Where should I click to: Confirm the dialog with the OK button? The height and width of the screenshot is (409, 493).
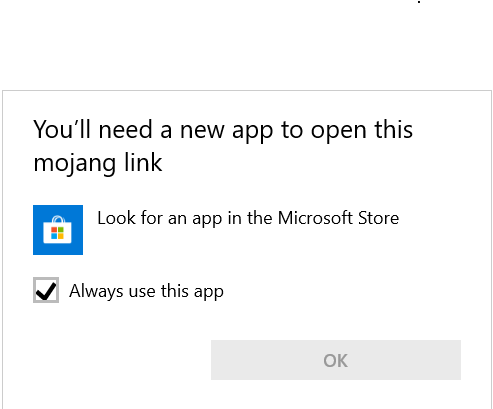click(x=336, y=360)
